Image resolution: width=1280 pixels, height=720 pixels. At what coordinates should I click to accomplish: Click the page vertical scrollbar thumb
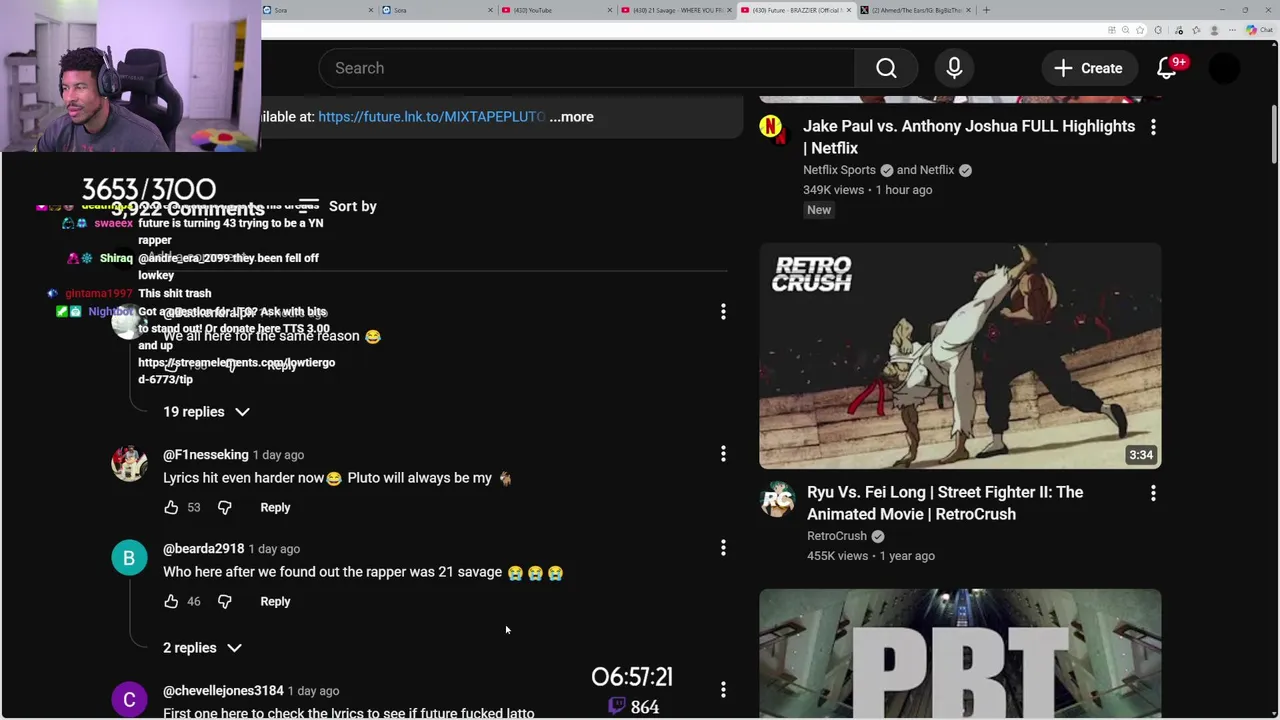(1275, 135)
